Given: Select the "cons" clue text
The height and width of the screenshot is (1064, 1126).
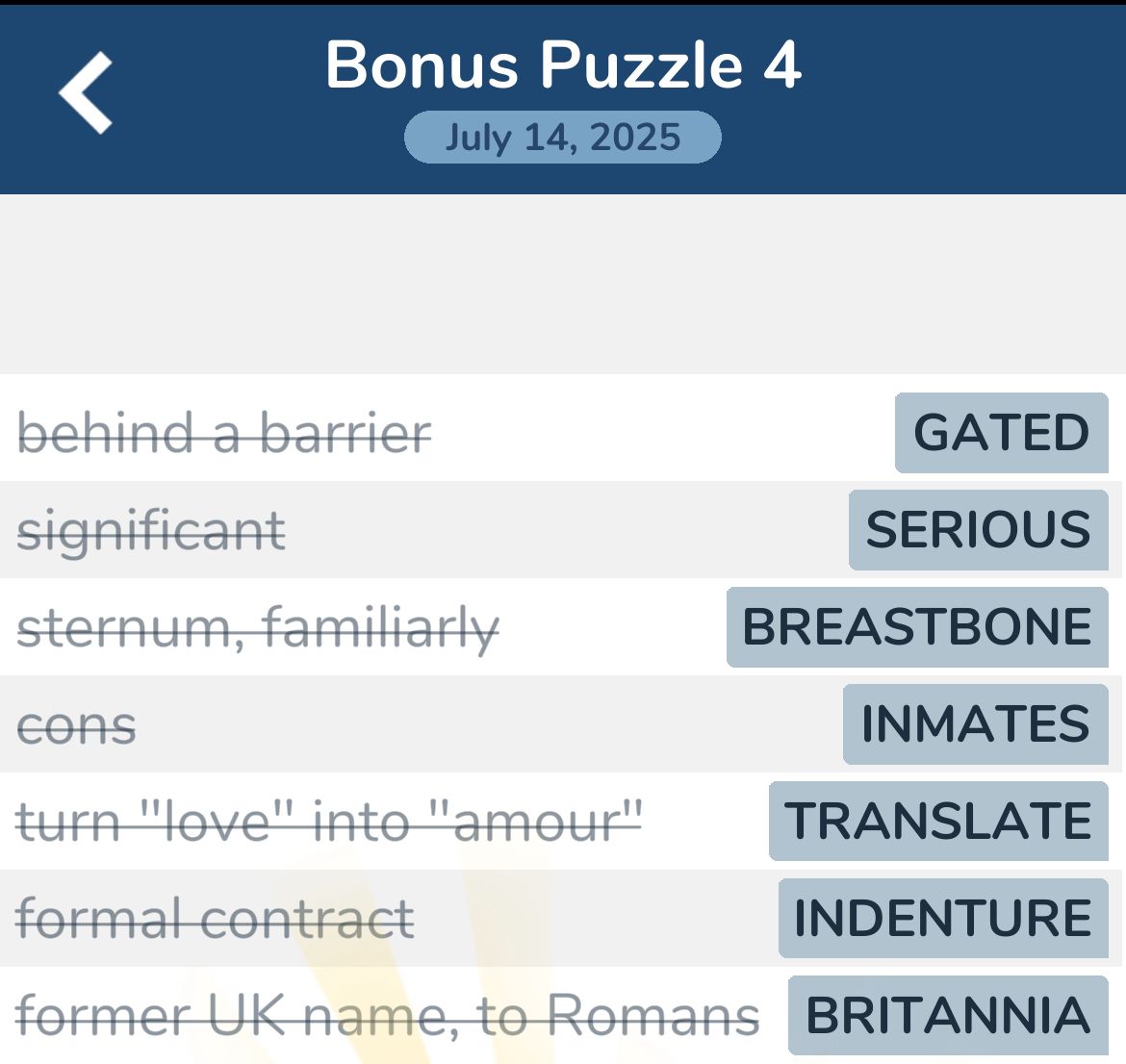Looking at the screenshot, I should (77, 725).
